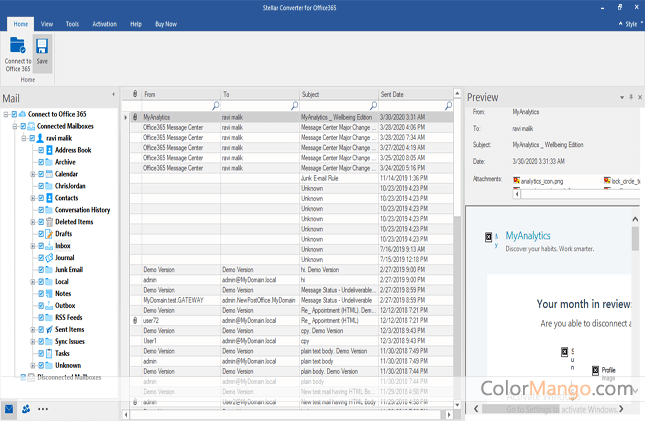Screen dimensions: 645x421
Task: Sort by the Sent Date column header
Action: coord(393,94)
